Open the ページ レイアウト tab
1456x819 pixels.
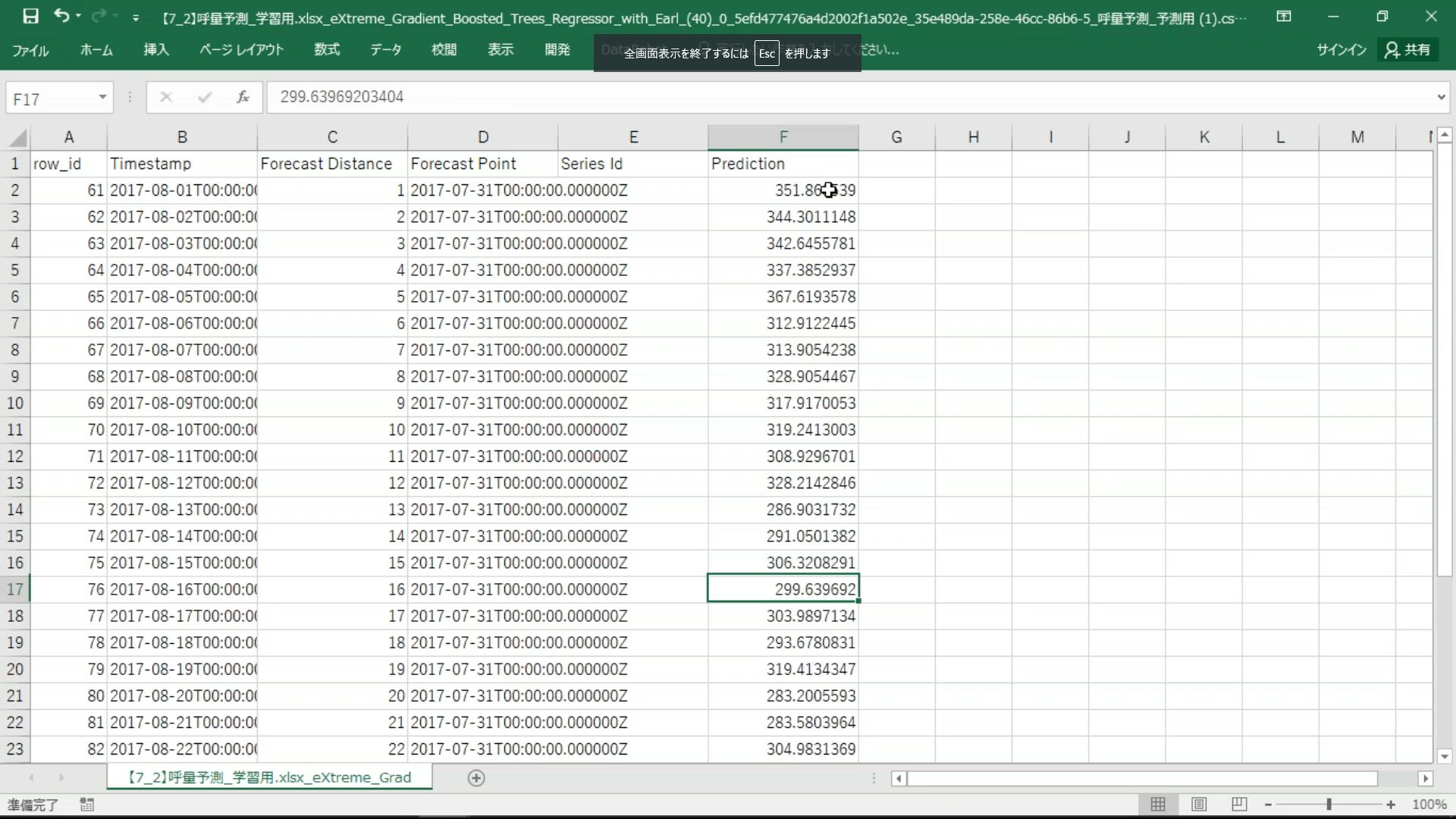pos(241,50)
